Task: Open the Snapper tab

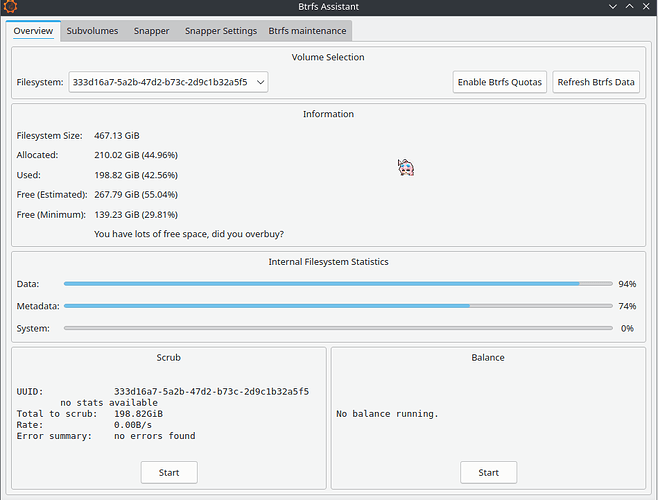Action: click(x=153, y=31)
